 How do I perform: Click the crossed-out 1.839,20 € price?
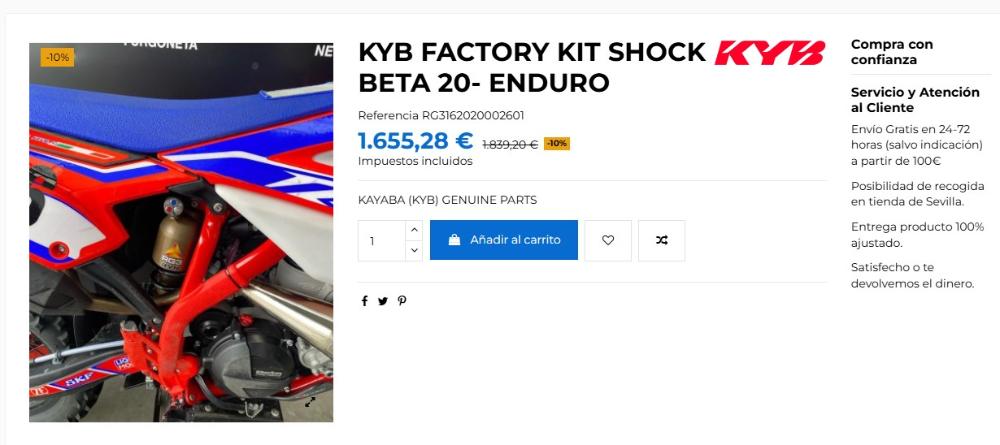coord(510,145)
